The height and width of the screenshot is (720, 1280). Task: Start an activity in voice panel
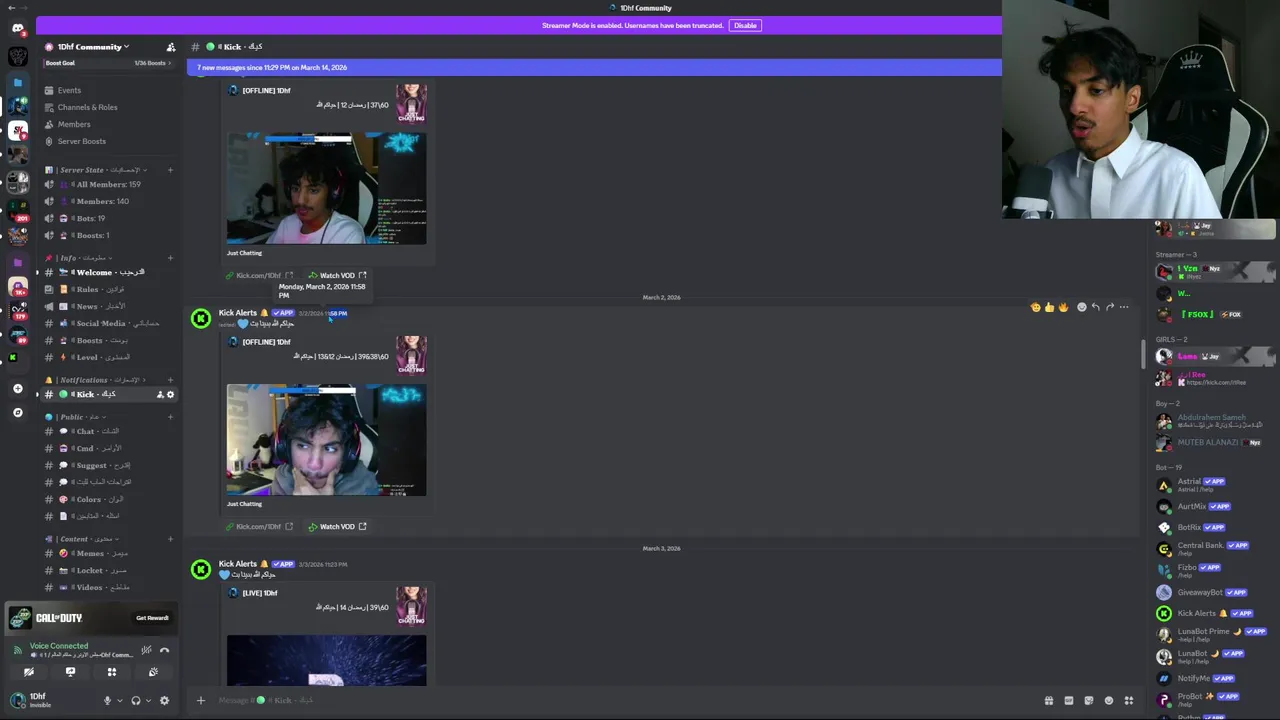click(112, 672)
